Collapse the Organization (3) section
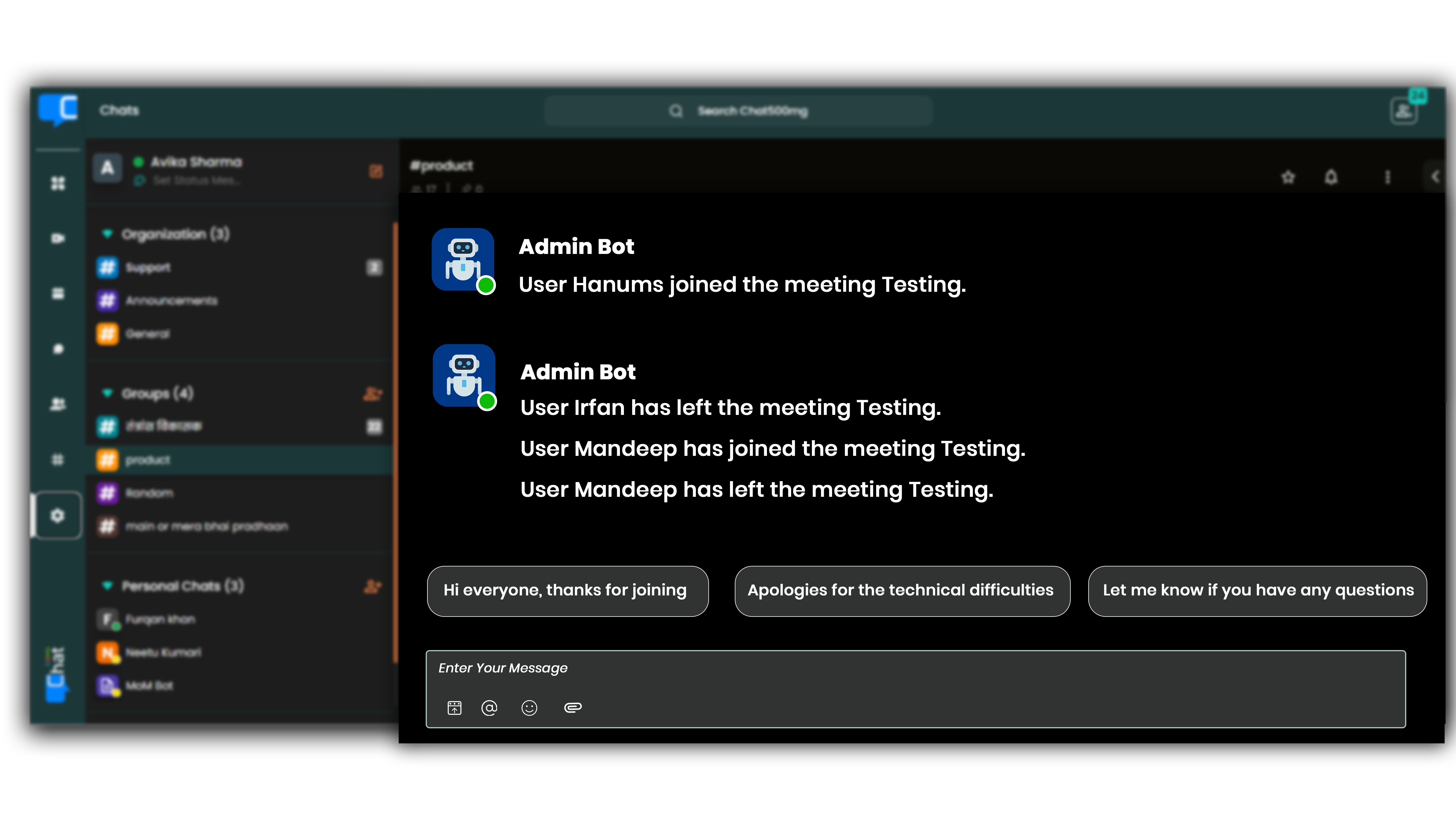 [107, 233]
